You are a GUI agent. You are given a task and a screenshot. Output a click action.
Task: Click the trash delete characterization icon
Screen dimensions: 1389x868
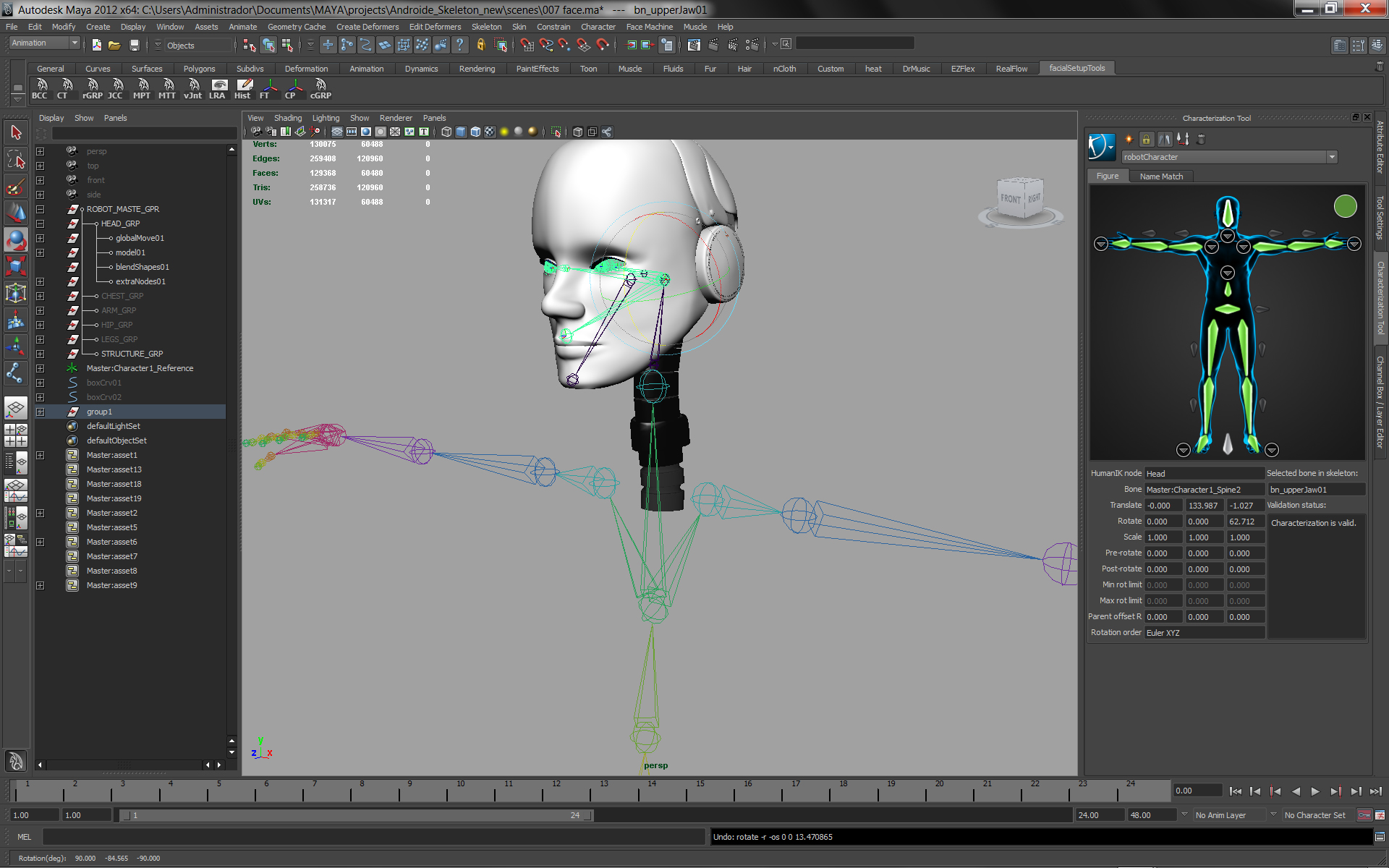1201,139
